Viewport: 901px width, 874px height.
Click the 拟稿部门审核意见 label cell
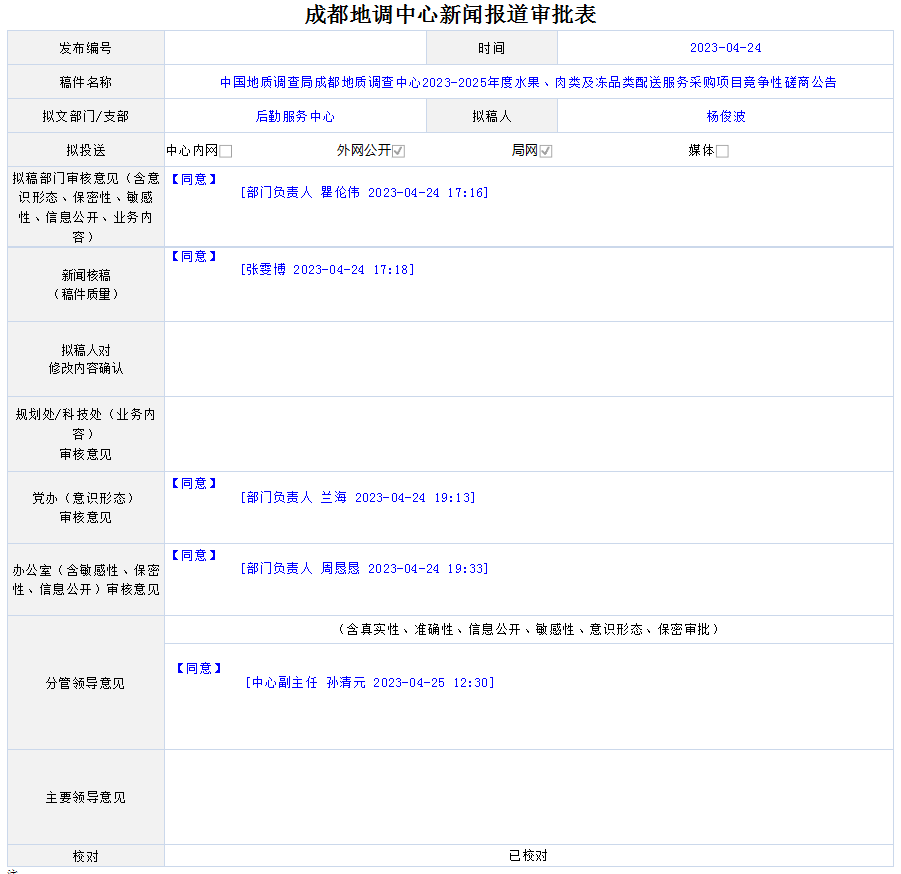tap(86, 207)
